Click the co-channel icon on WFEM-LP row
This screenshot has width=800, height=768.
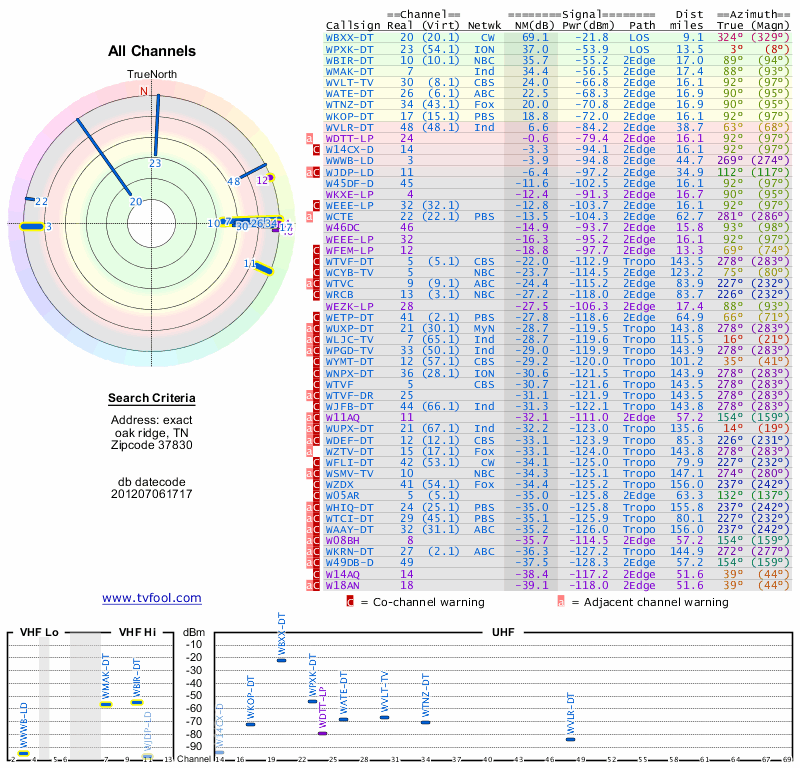pos(316,250)
